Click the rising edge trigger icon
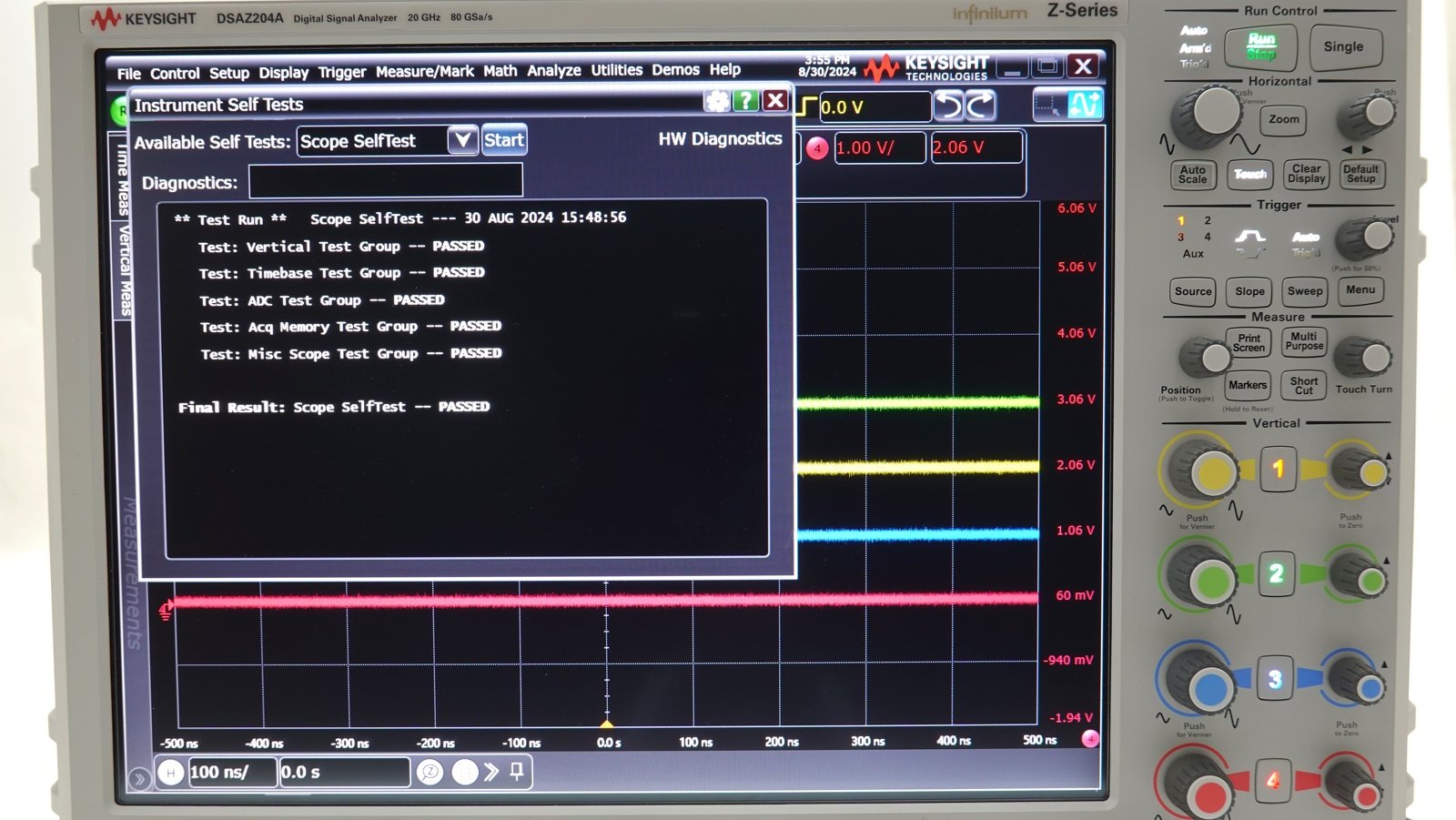This screenshot has height=820, width=1456. (806, 107)
